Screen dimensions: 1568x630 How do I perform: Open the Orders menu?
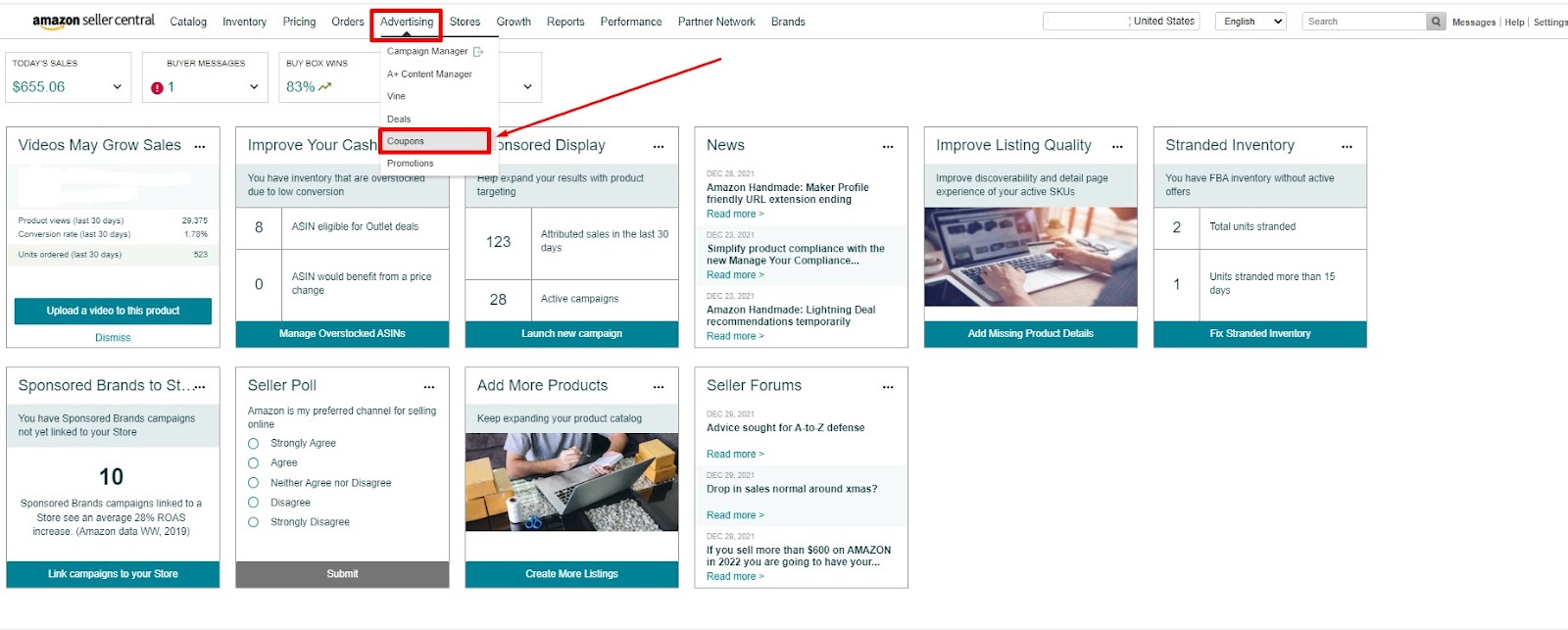pos(347,22)
